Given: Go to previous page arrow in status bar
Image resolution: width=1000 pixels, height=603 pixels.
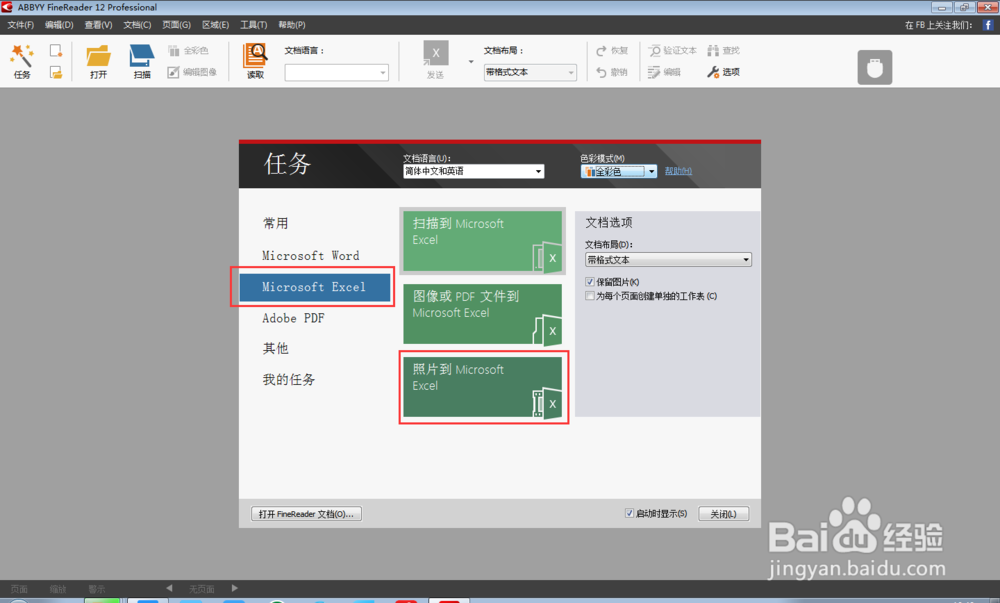Looking at the screenshot, I should (x=169, y=588).
